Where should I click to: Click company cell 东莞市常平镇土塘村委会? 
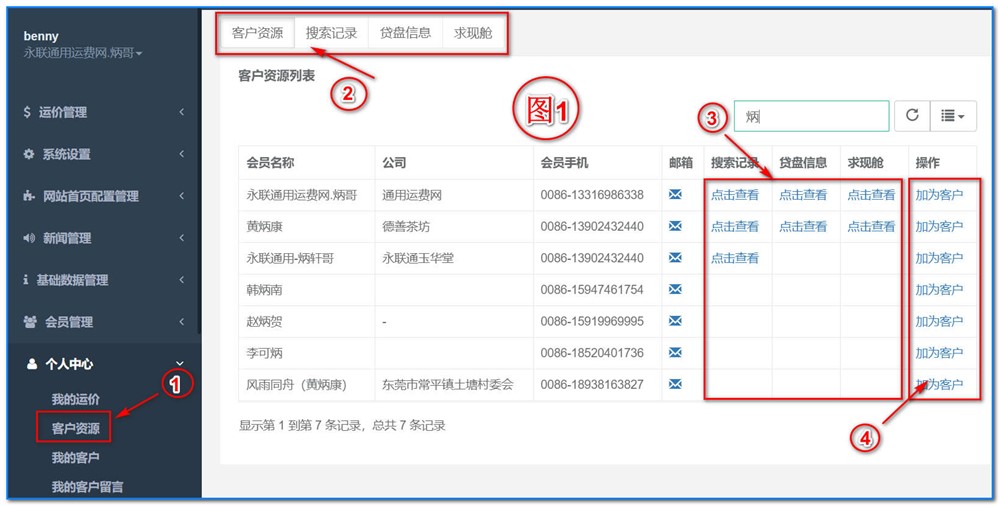pyautogui.click(x=448, y=385)
